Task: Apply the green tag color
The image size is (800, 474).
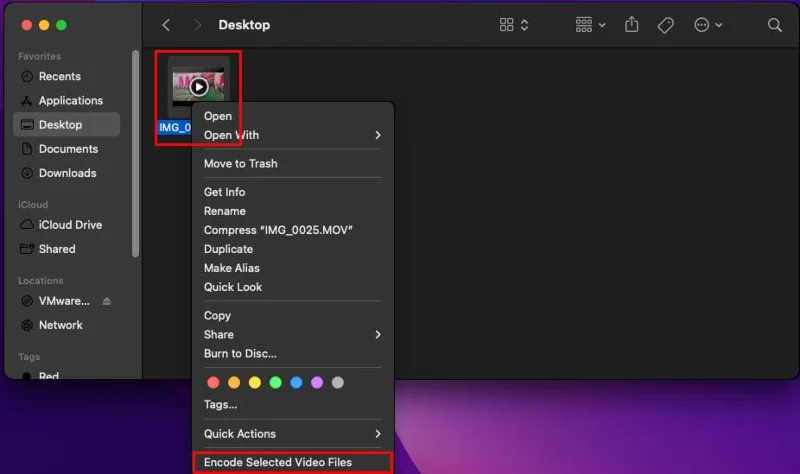Action: point(276,383)
